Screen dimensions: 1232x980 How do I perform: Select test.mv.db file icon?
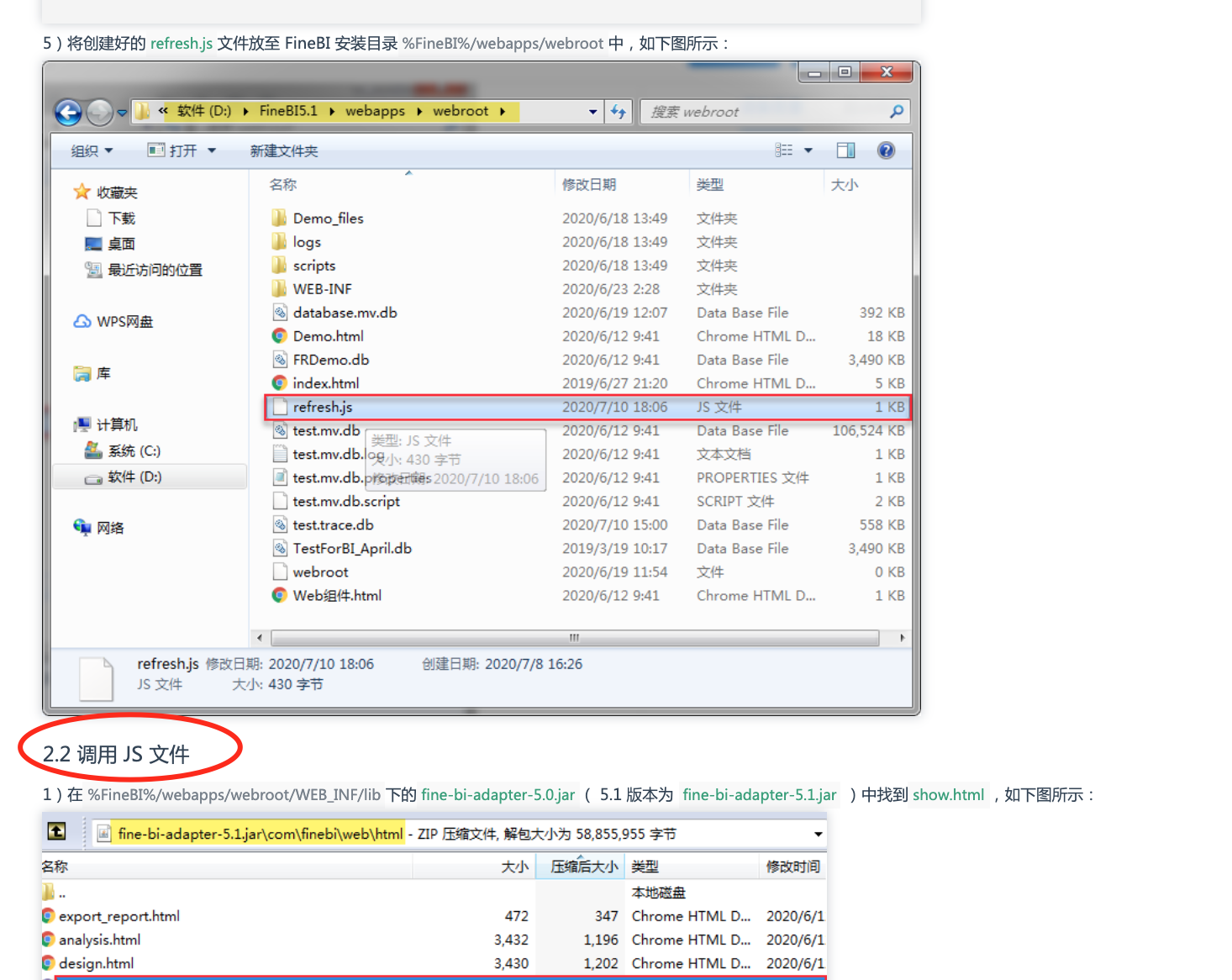280,430
